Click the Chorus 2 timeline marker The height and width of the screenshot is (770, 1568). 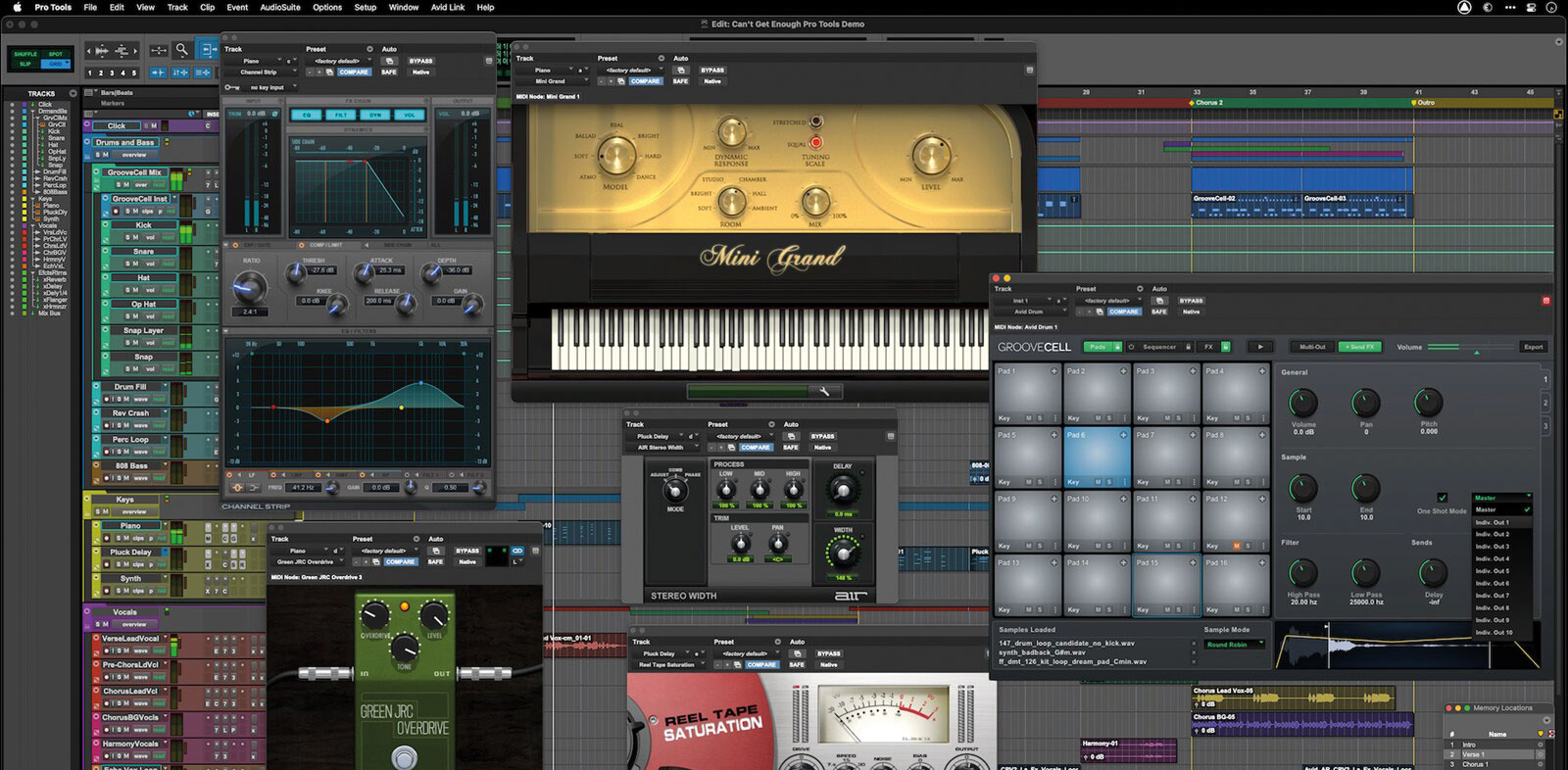coord(1206,102)
